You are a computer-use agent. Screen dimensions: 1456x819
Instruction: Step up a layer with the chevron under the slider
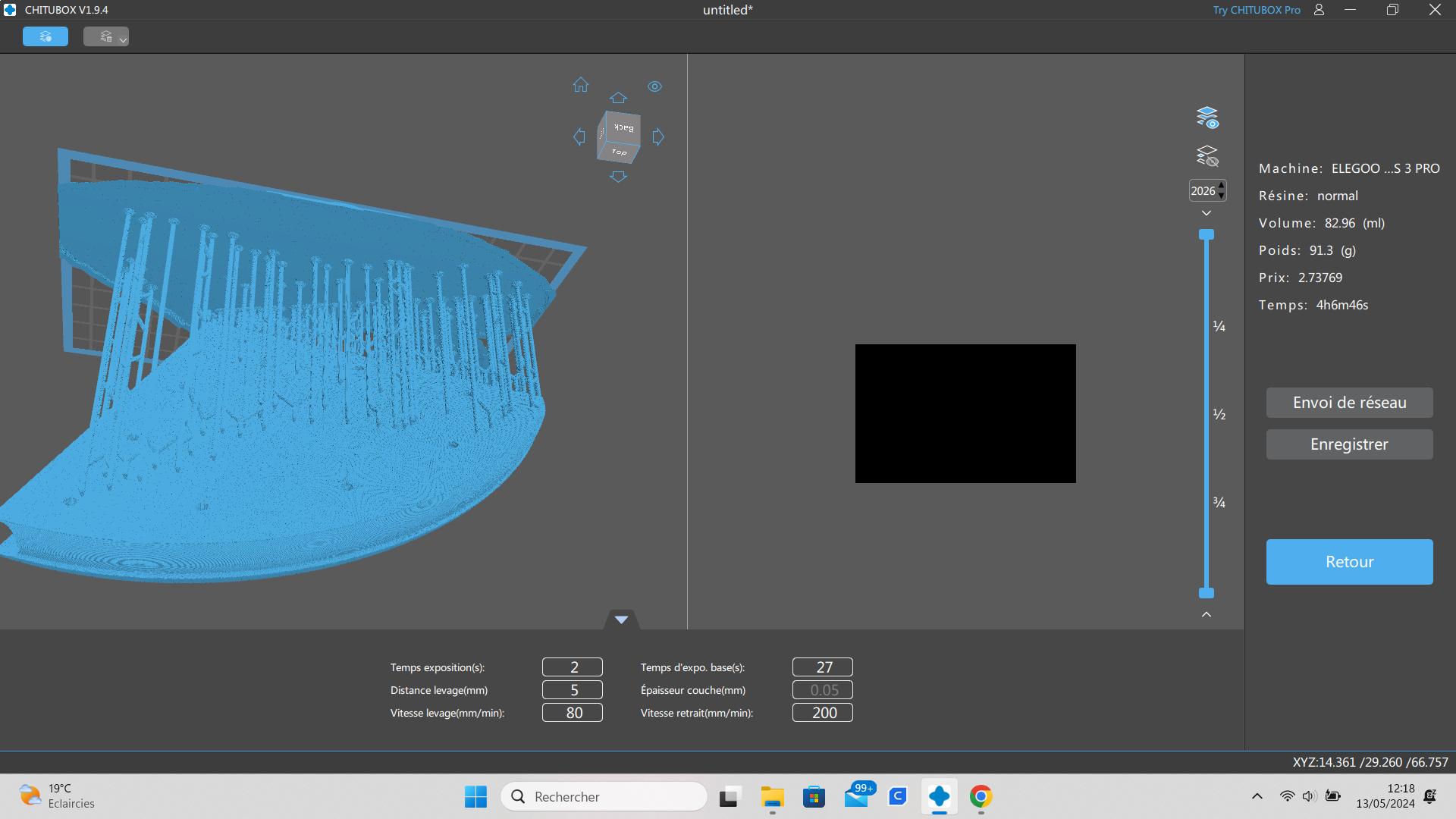tap(1207, 614)
